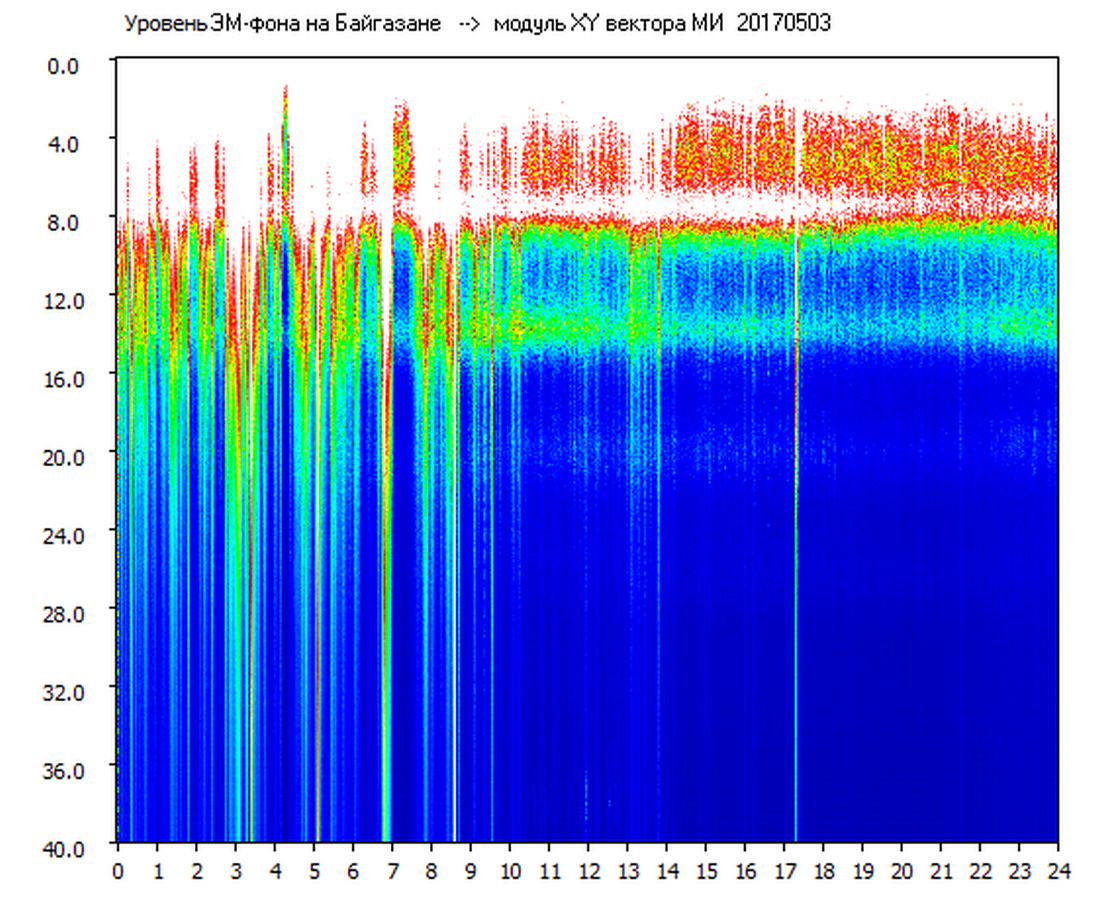Click the date 20170503 in the title
Screen dimensions: 1096x900
pos(783,24)
